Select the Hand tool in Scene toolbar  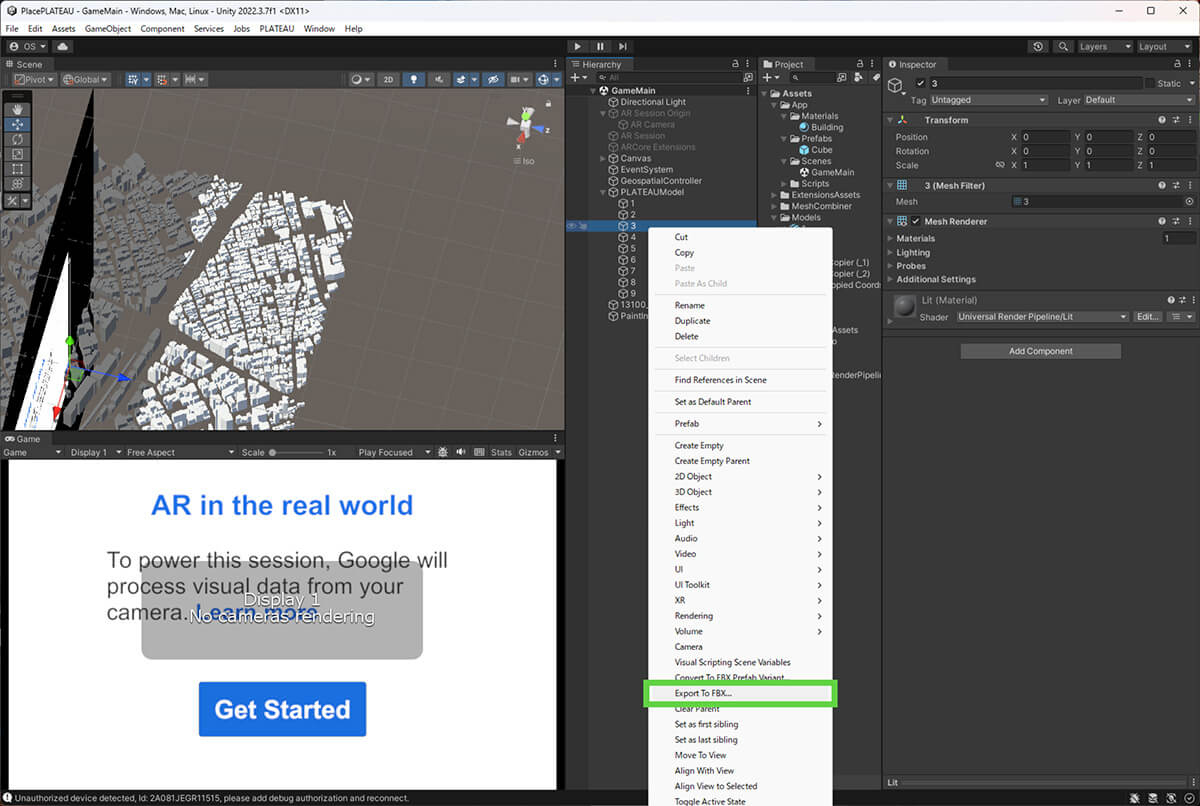click(x=17, y=109)
